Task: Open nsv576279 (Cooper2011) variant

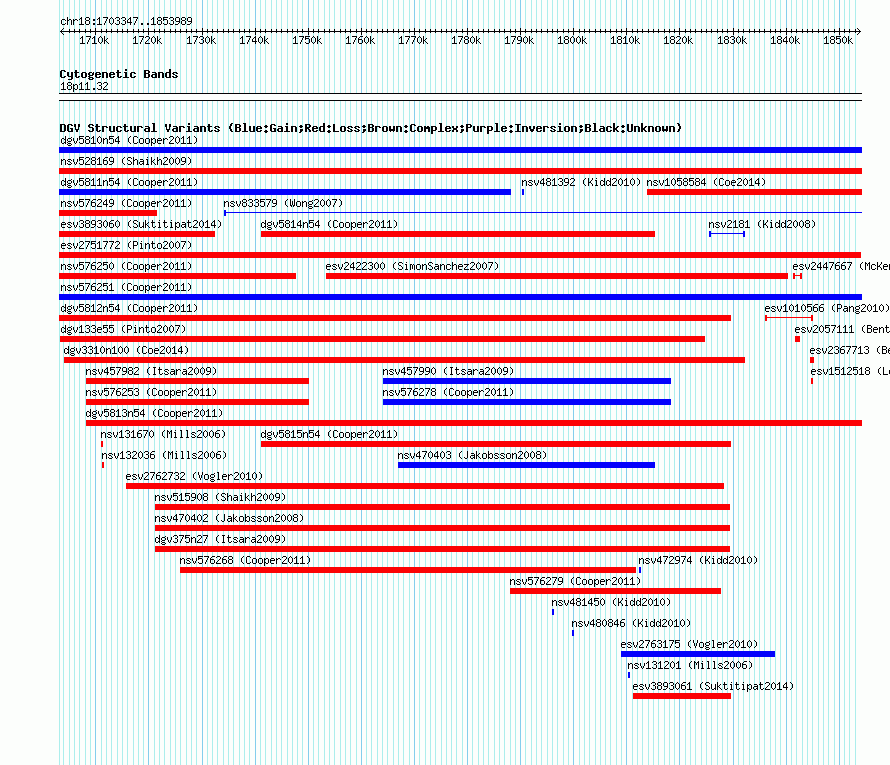Action: coord(575,581)
